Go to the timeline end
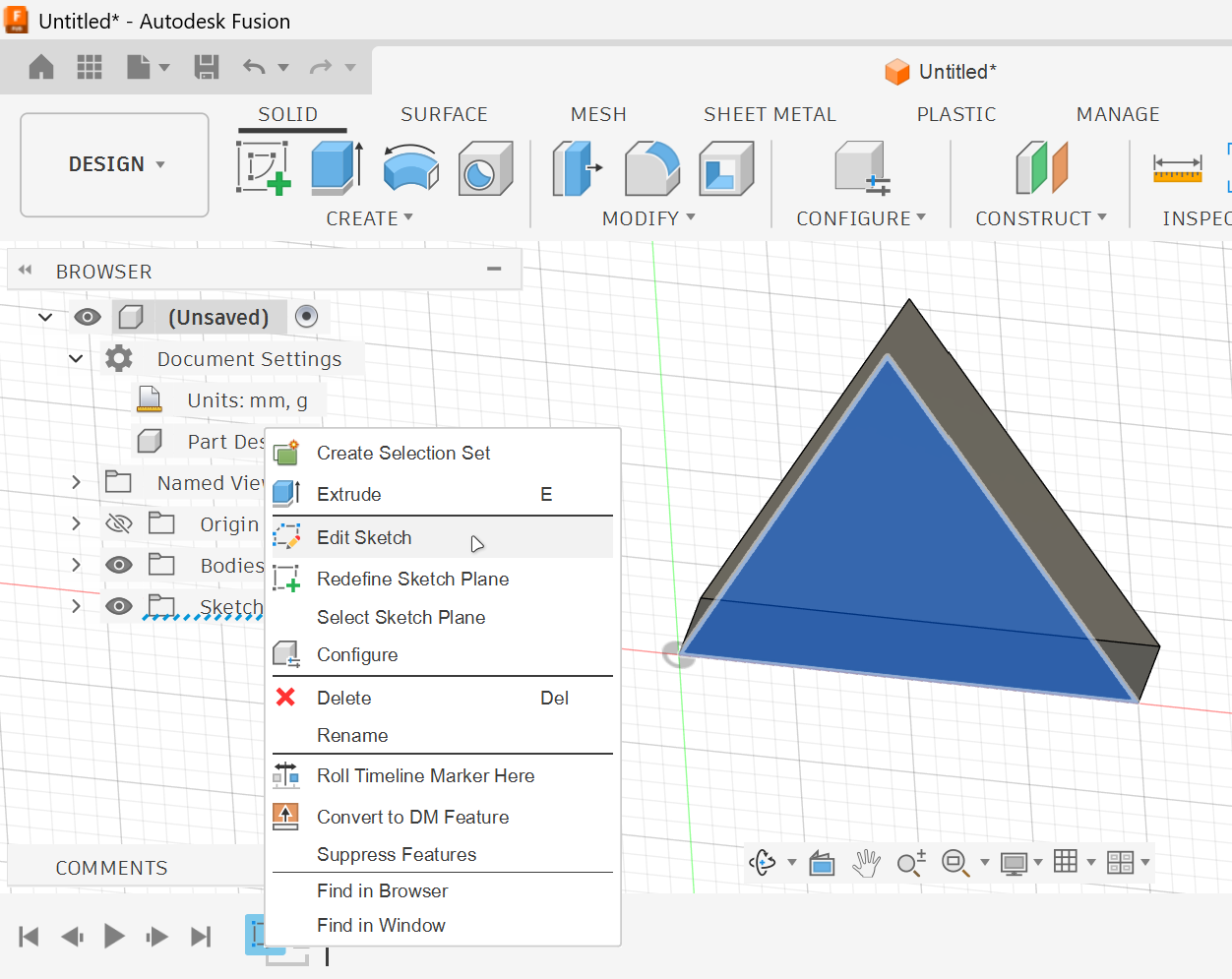Viewport: 1232px width, 979px height. pos(201,937)
